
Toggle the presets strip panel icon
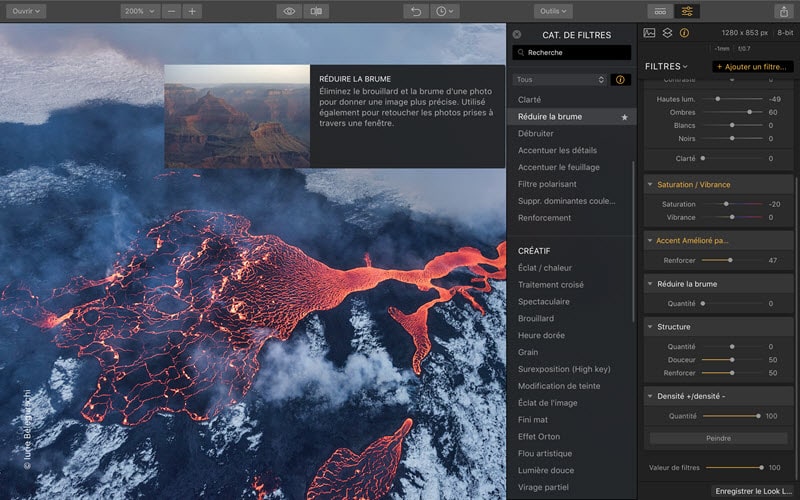pos(660,11)
